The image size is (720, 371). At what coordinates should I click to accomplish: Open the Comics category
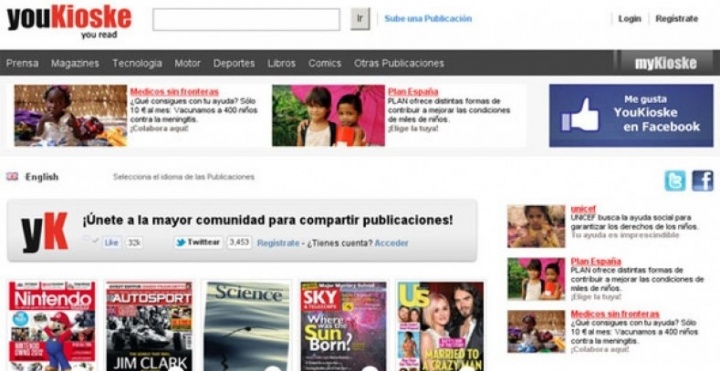click(325, 63)
